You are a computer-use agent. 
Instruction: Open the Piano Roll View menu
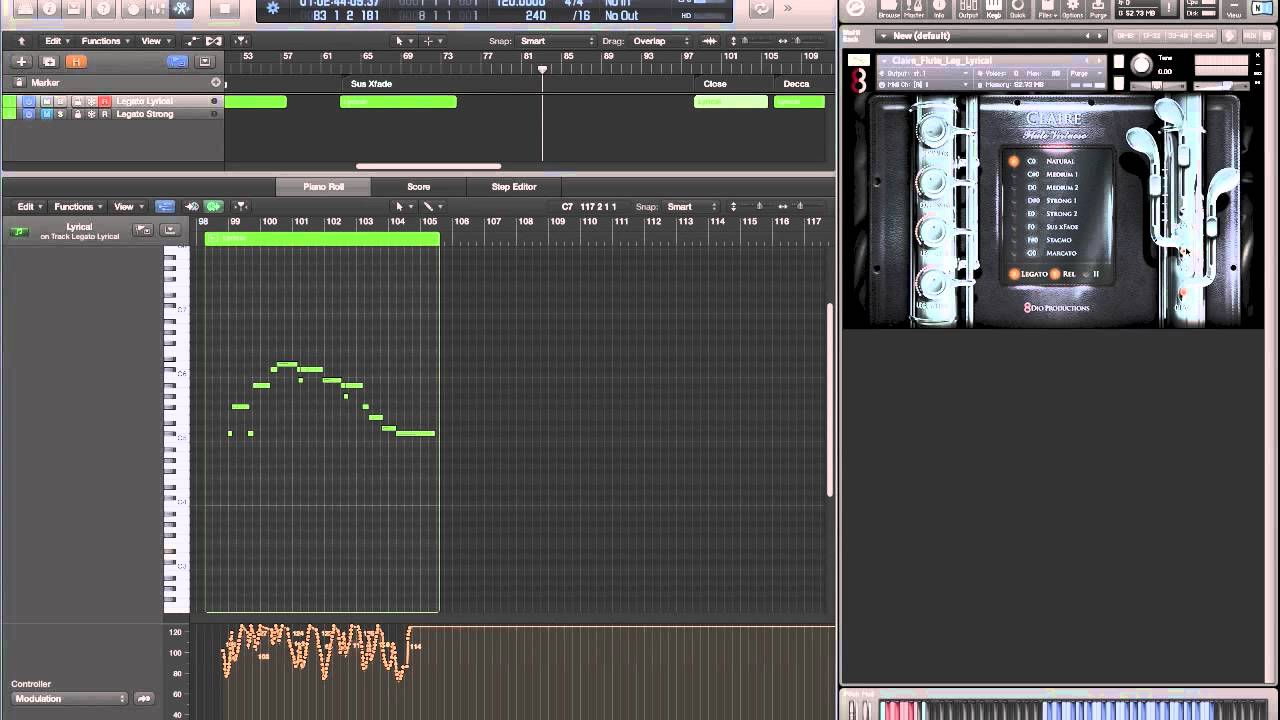tap(129, 207)
